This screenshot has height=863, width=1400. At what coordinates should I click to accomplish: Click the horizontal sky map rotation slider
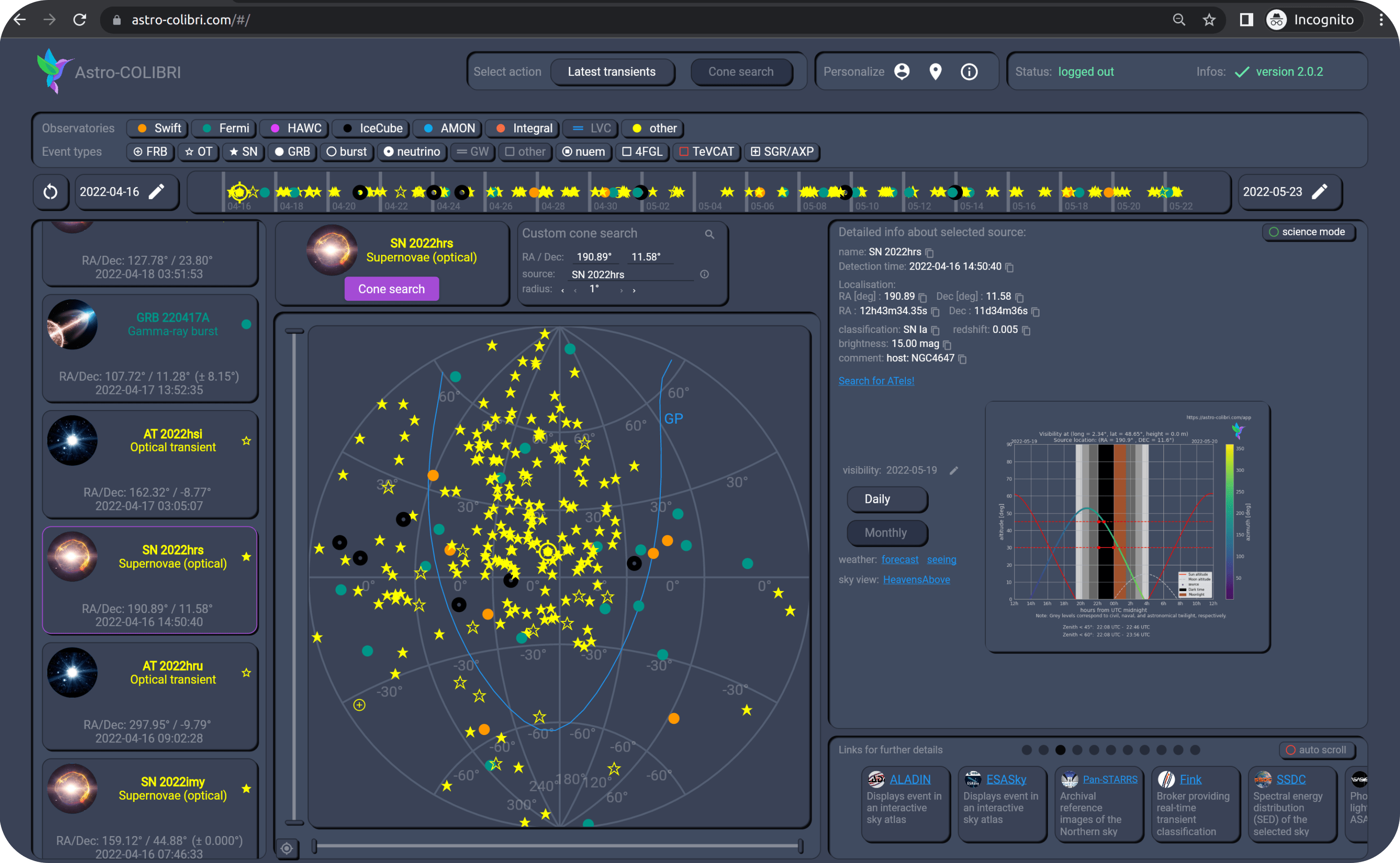pyautogui.click(x=557, y=846)
